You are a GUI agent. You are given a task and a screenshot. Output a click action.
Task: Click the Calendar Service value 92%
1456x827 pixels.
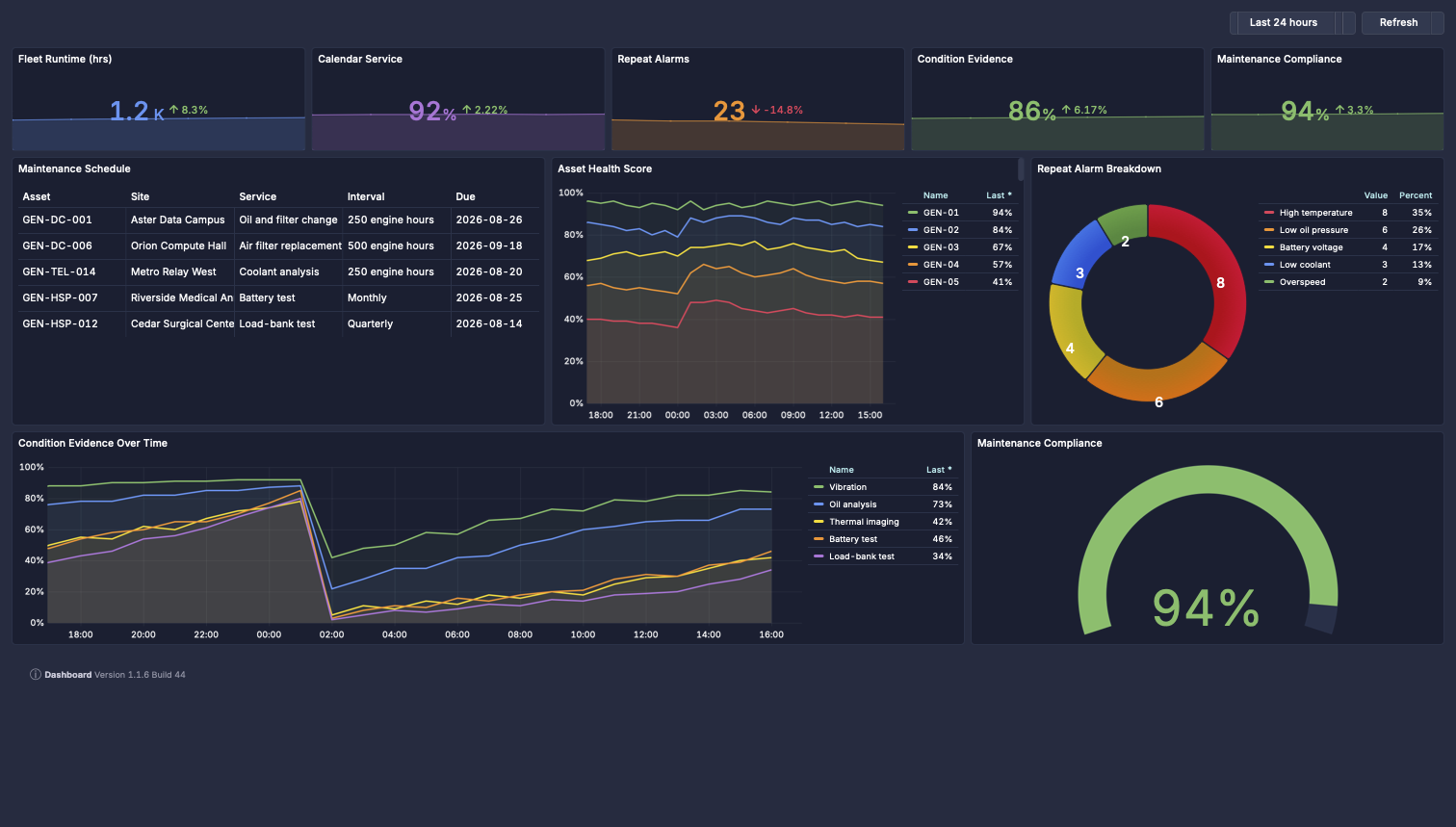(432, 112)
